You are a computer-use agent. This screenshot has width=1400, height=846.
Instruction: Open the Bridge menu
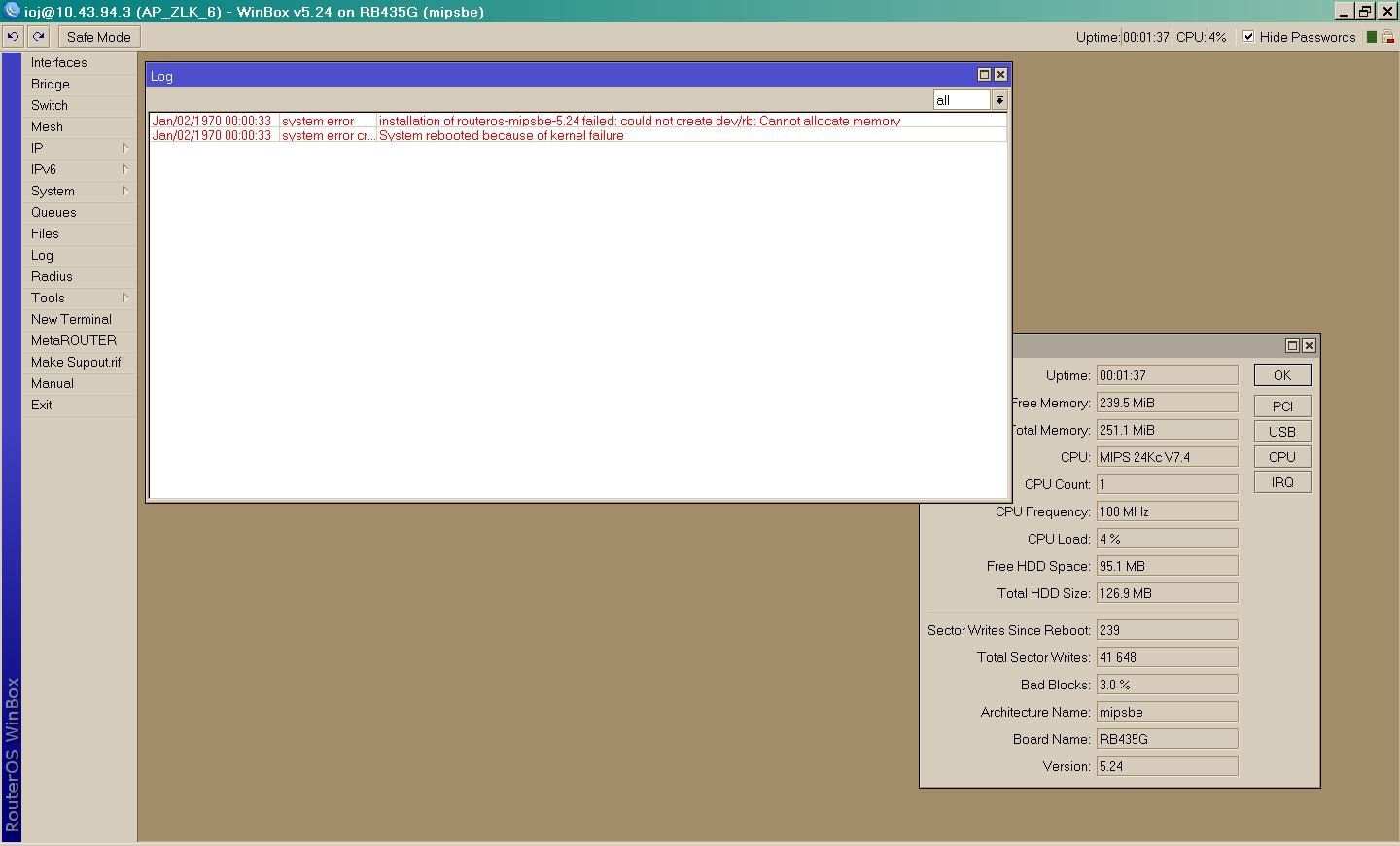pos(79,84)
